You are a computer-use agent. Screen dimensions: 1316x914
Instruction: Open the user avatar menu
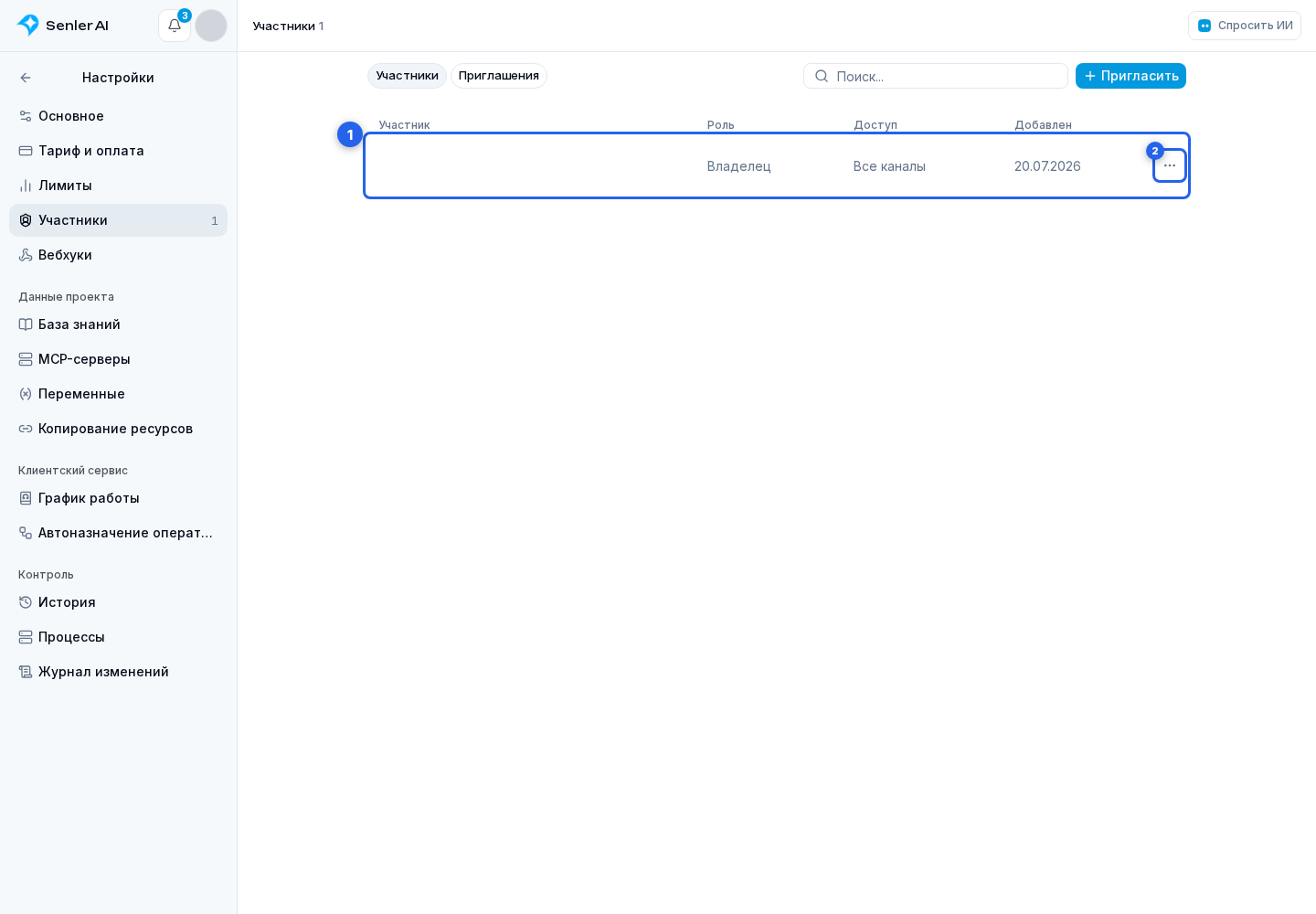(211, 26)
